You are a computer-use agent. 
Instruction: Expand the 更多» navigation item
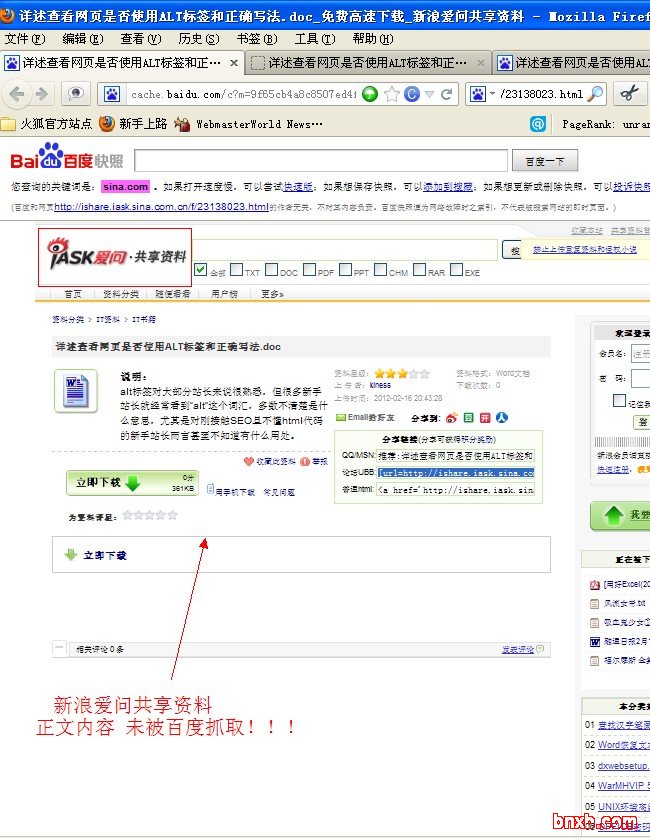272,294
